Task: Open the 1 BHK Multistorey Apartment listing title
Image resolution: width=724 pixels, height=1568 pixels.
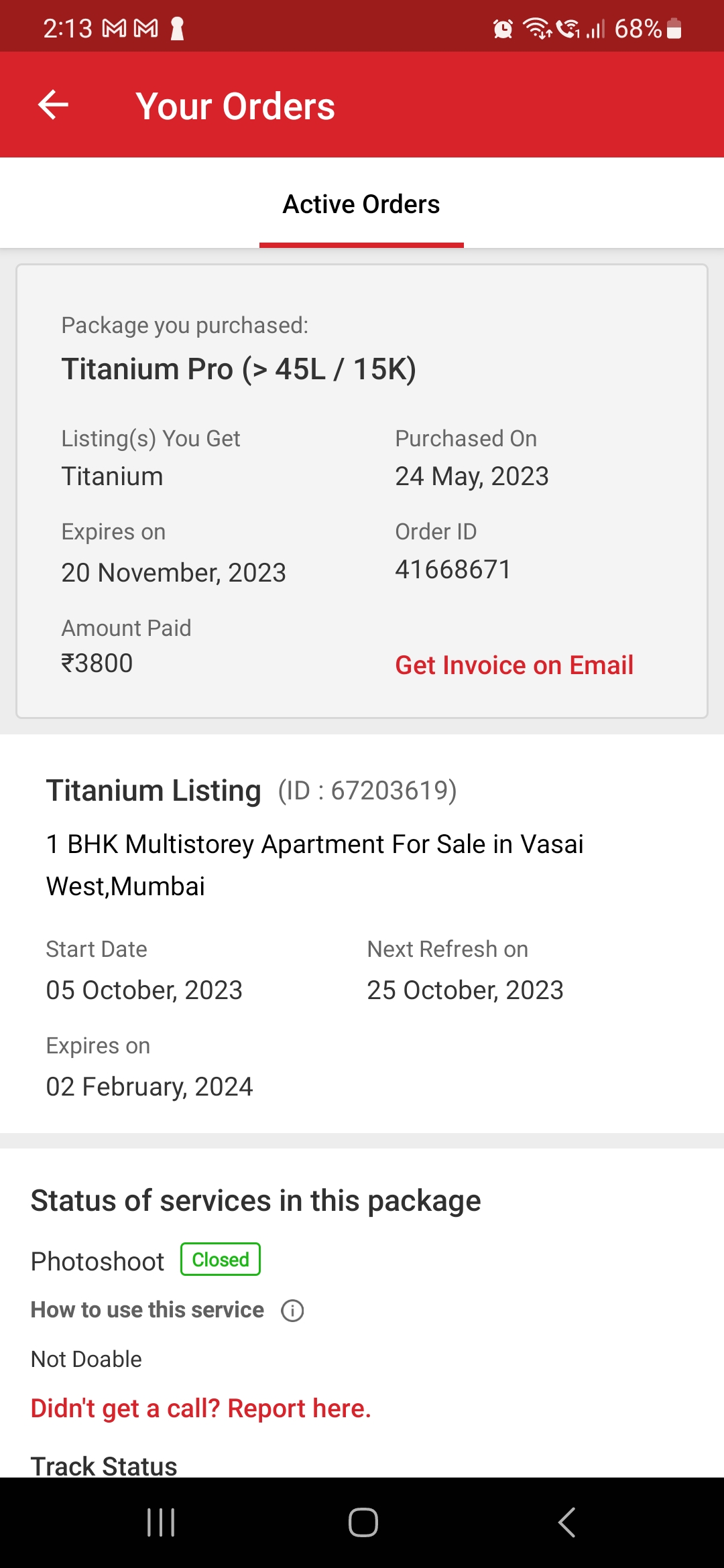Action: (314, 865)
